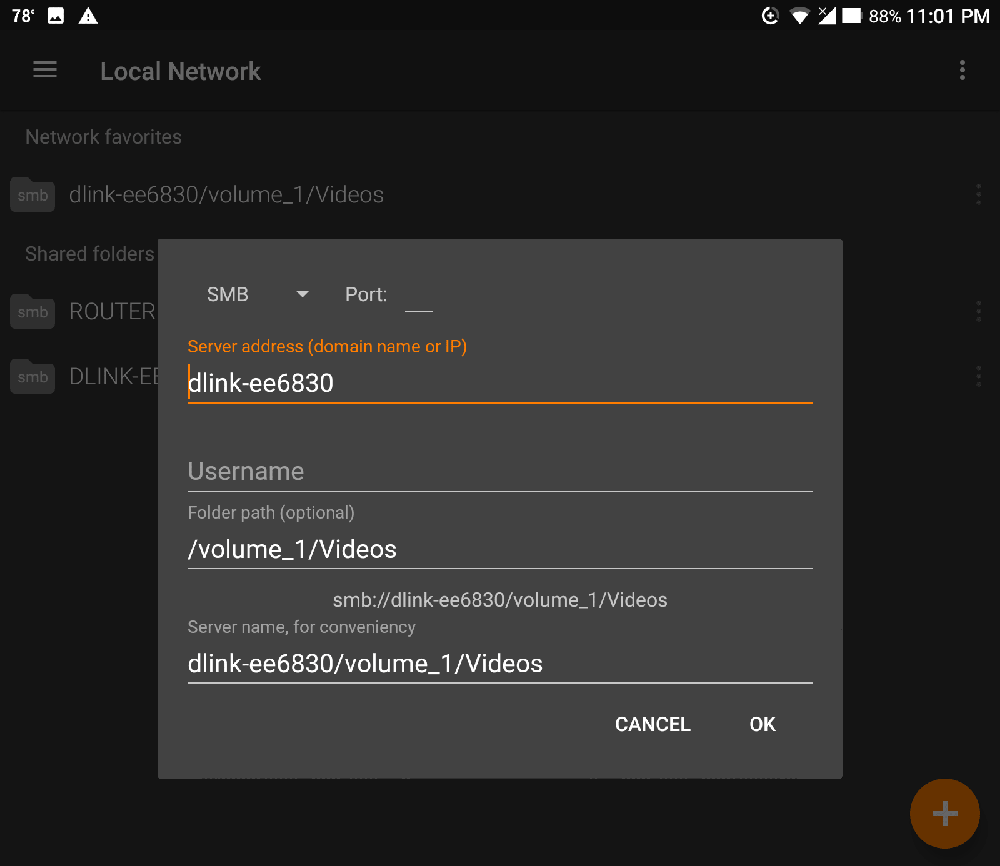
Task: Tap the warning triangle status icon
Action: click(x=88, y=16)
